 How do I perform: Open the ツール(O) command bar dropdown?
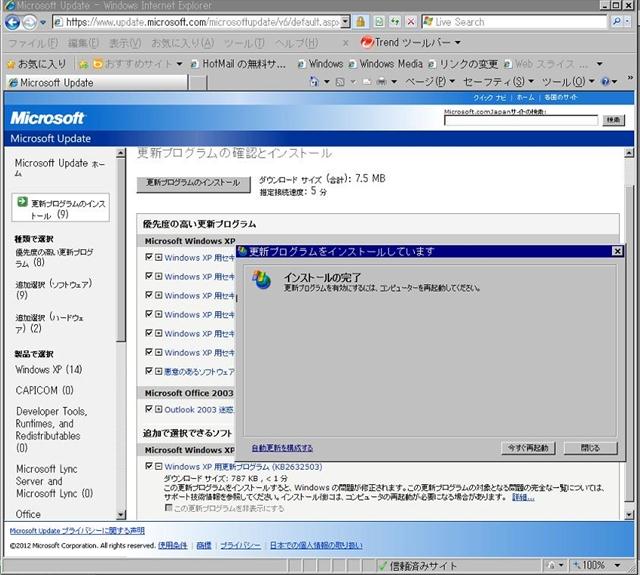[x=568, y=82]
